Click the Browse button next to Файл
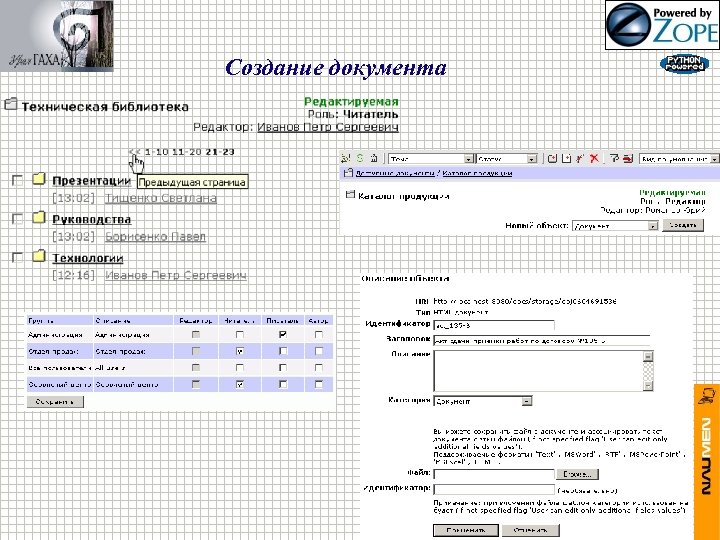The width and height of the screenshot is (720, 540). tap(578, 474)
